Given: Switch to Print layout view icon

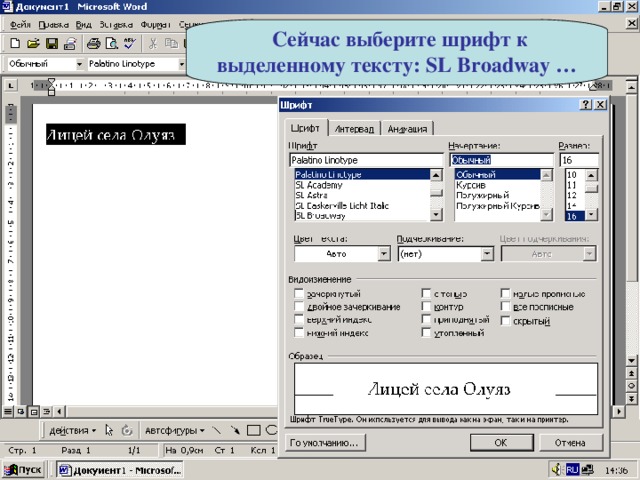Looking at the screenshot, I should [x=34, y=411].
